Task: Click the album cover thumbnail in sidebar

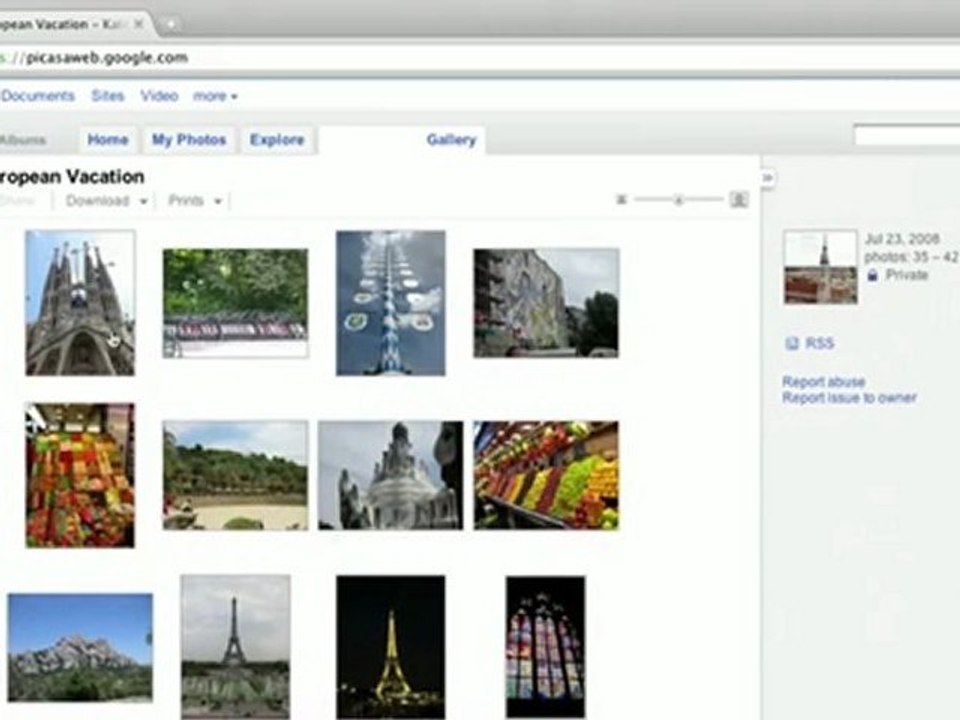Action: point(820,267)
